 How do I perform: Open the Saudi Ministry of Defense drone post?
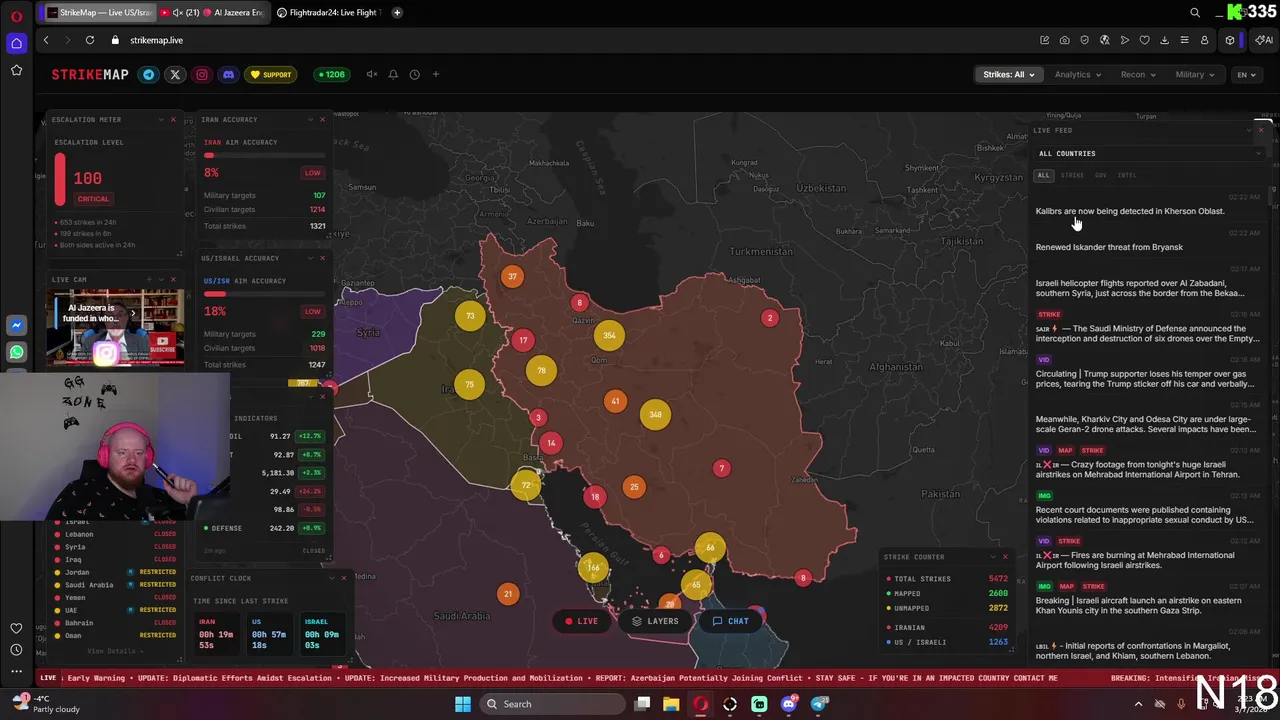click(1147, 333)
